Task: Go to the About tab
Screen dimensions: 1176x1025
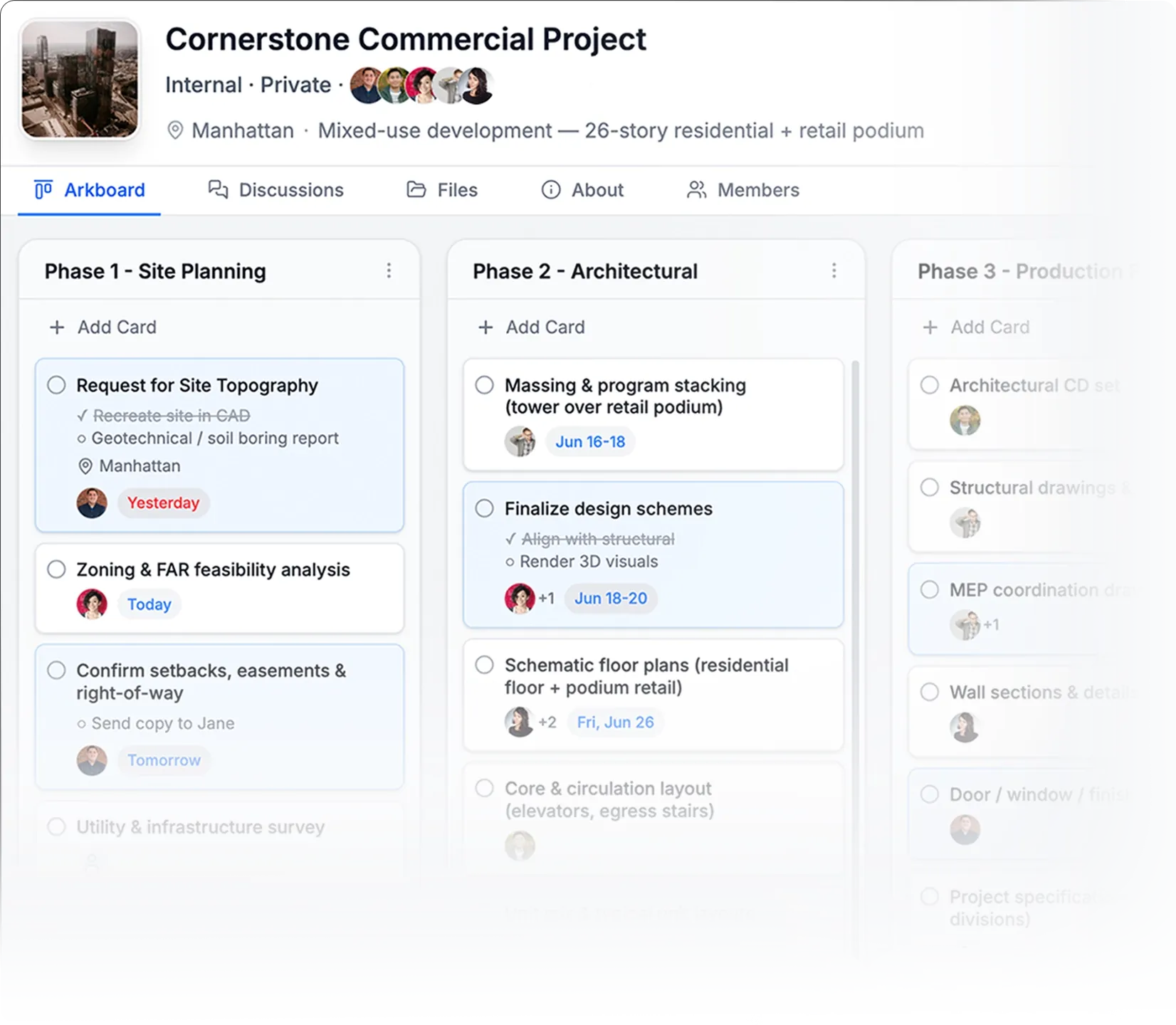Action: click(582, 190)
